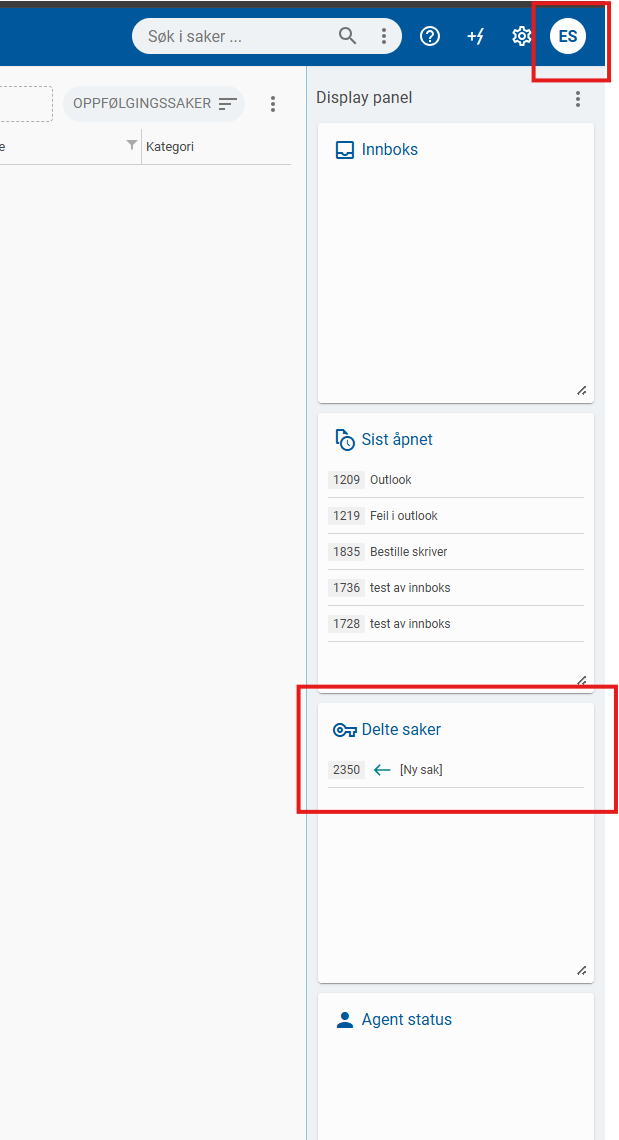Open search options three-dot menu
619x1140 pixels.
pyautogui.click(x=384, y=37)
